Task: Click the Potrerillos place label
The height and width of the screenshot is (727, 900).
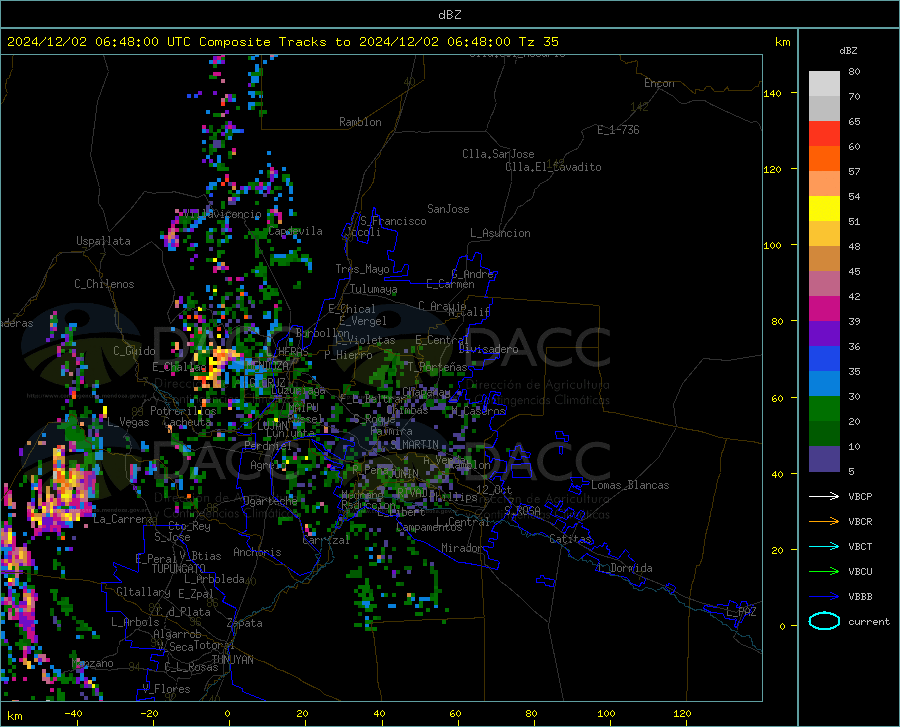Action: [183, 411]
